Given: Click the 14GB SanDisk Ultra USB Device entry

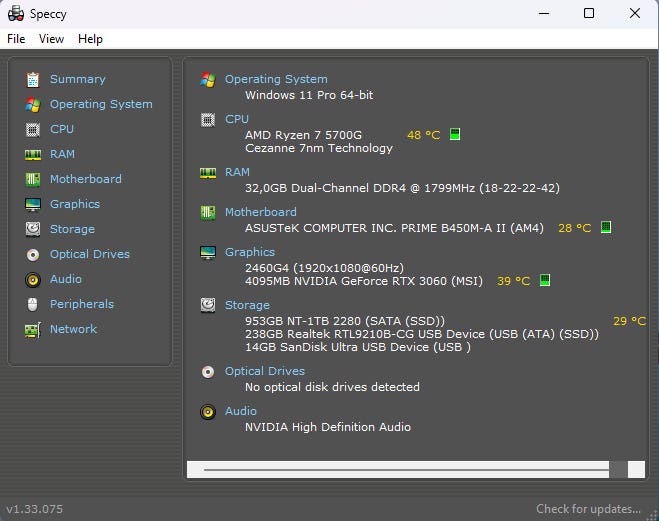Looking at the screenshot, I should pyautogui.click(x=358, y=347).
